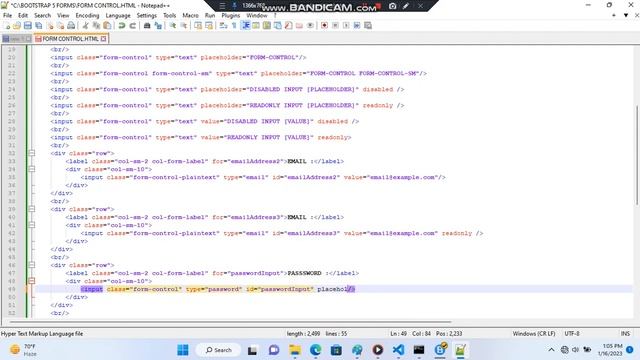Open the Settings menu

point(147,16)
